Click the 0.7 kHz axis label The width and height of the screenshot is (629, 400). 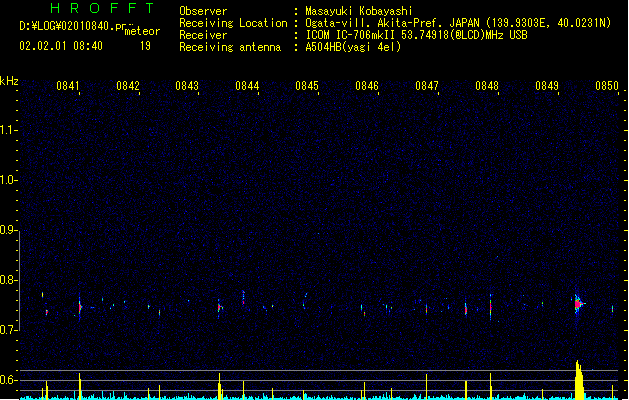click(8, 330)
